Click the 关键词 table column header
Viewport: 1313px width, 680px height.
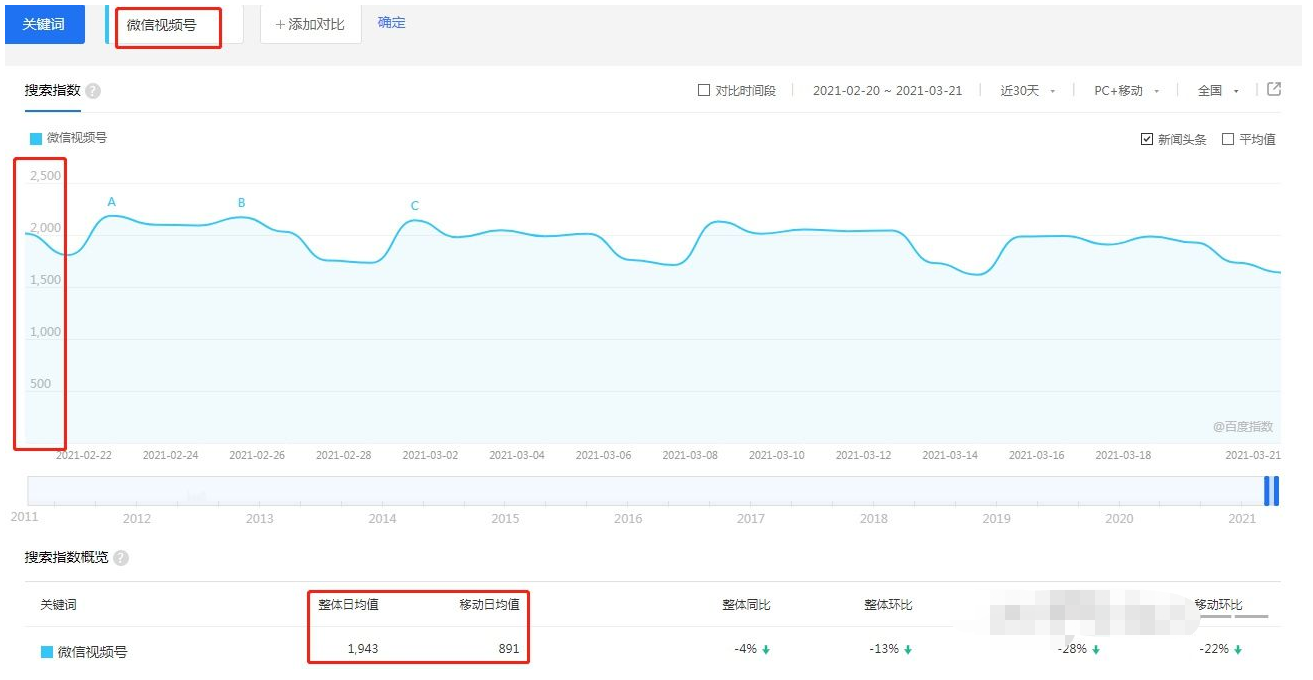[x=58, y=605]
